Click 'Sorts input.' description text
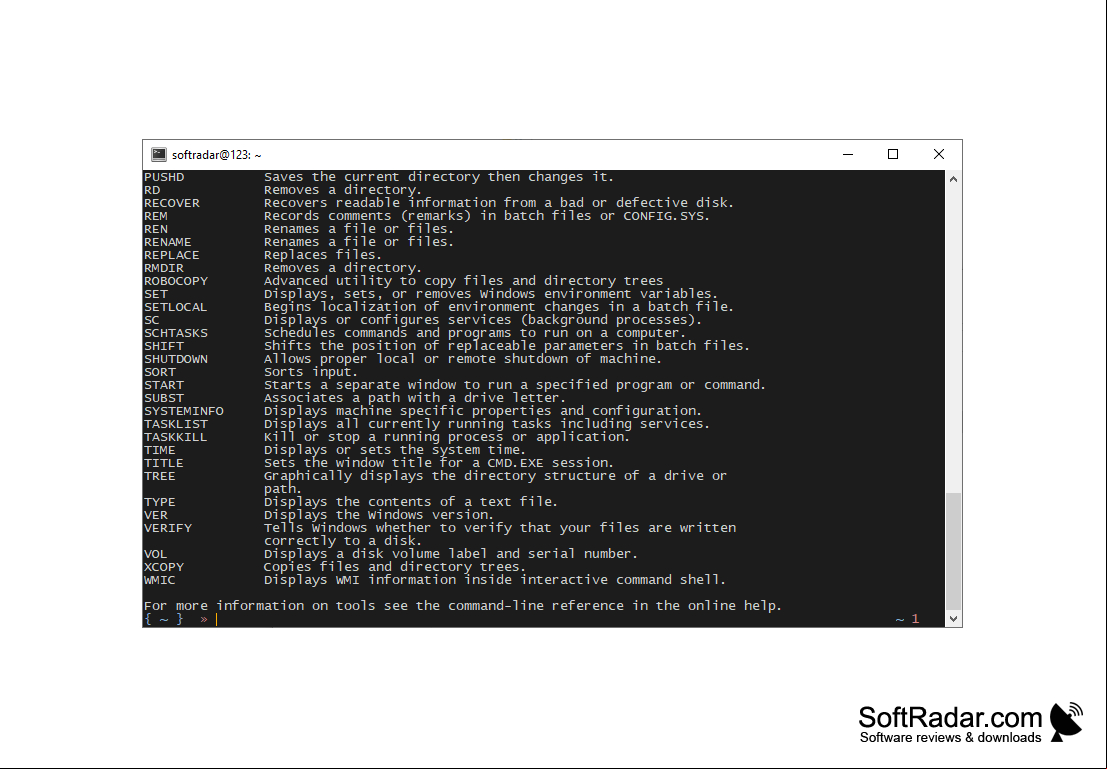1107x769 pixels. click(x=311, y=372)
